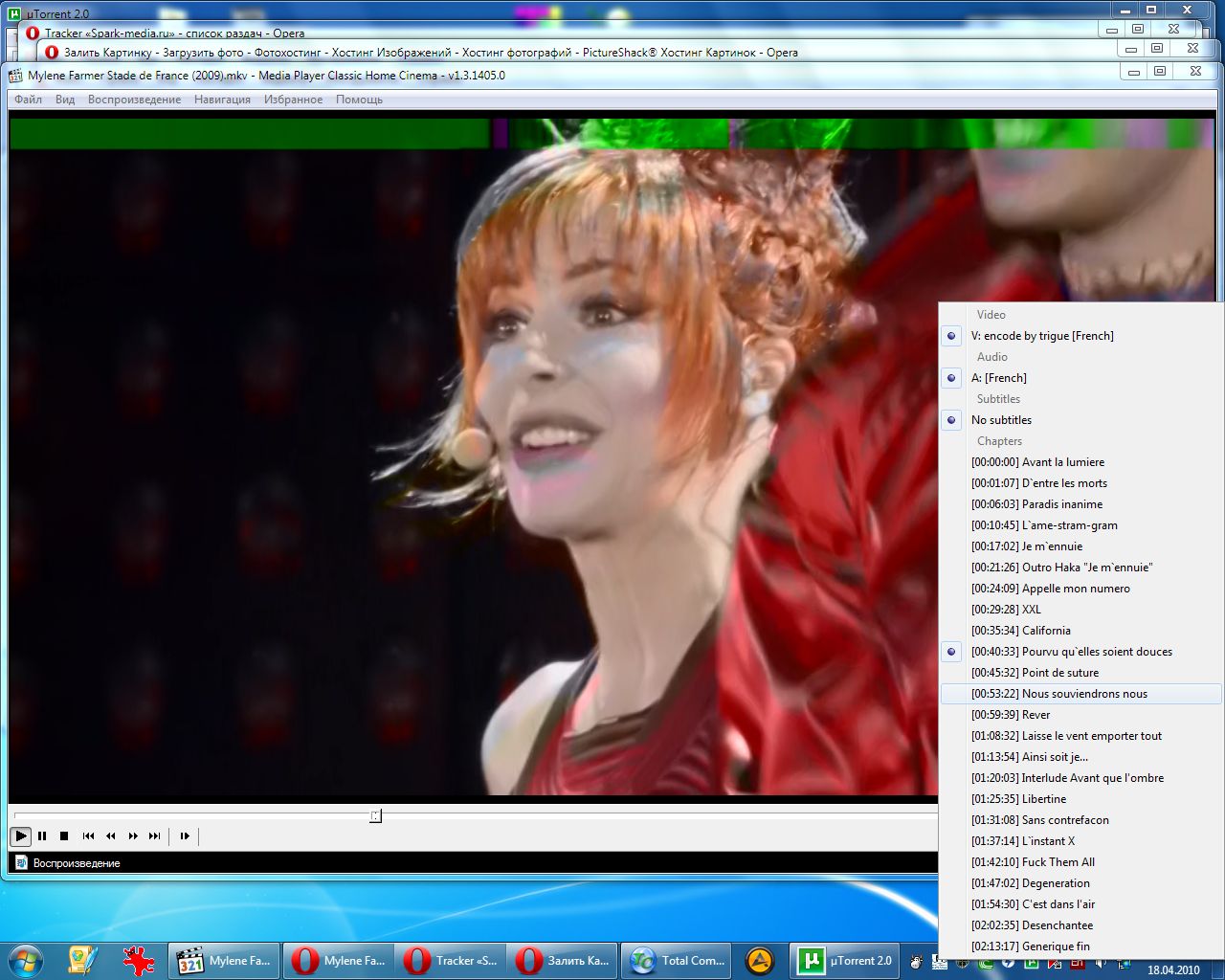1225x980 pixels.
Task: Open the Воспроизведение menu in the menu bar
Action: click(134, 100)
